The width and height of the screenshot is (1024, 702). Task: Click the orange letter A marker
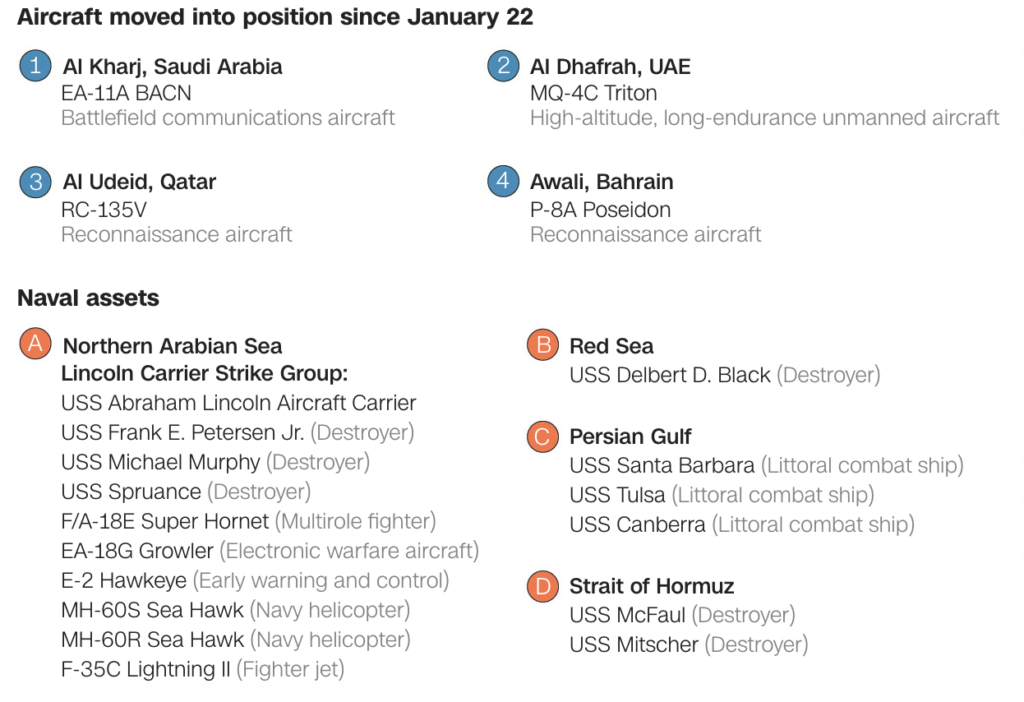point(35,345)
